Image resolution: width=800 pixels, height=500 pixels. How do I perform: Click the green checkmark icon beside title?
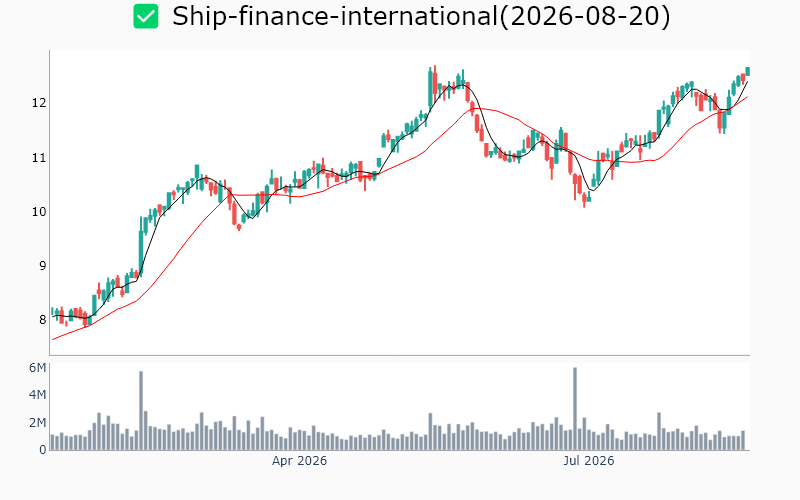(x=146, y=16)
